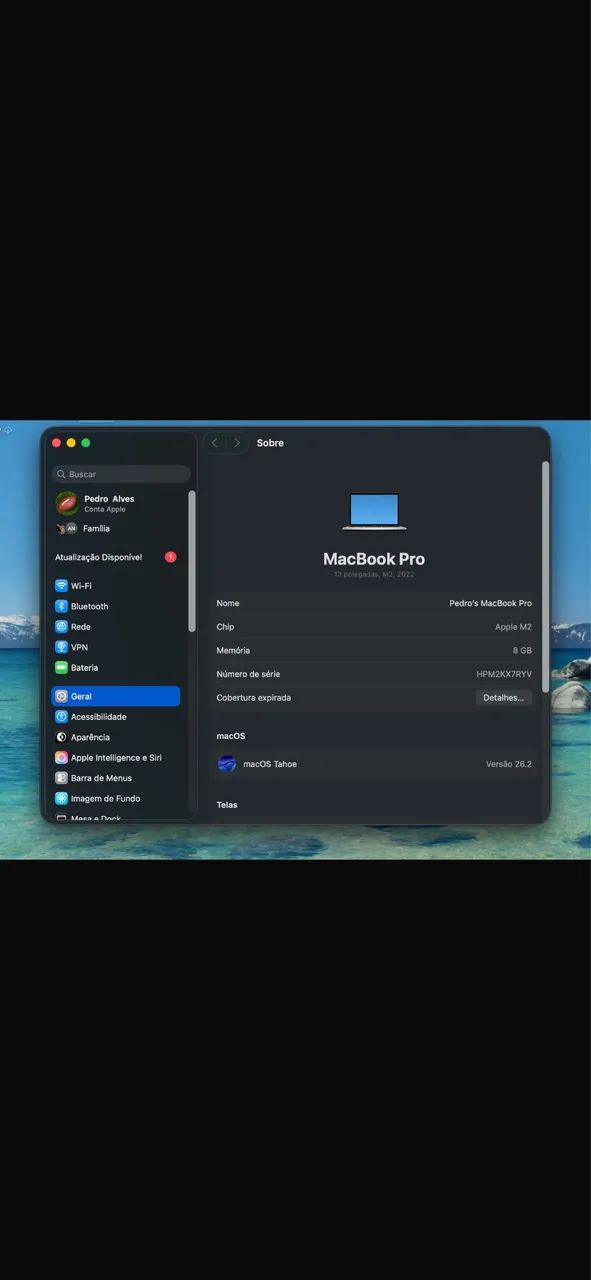Viewport: 591px width, 1280px height.
Task: Open the Imagem de Fundo icon
Action: 61,798
